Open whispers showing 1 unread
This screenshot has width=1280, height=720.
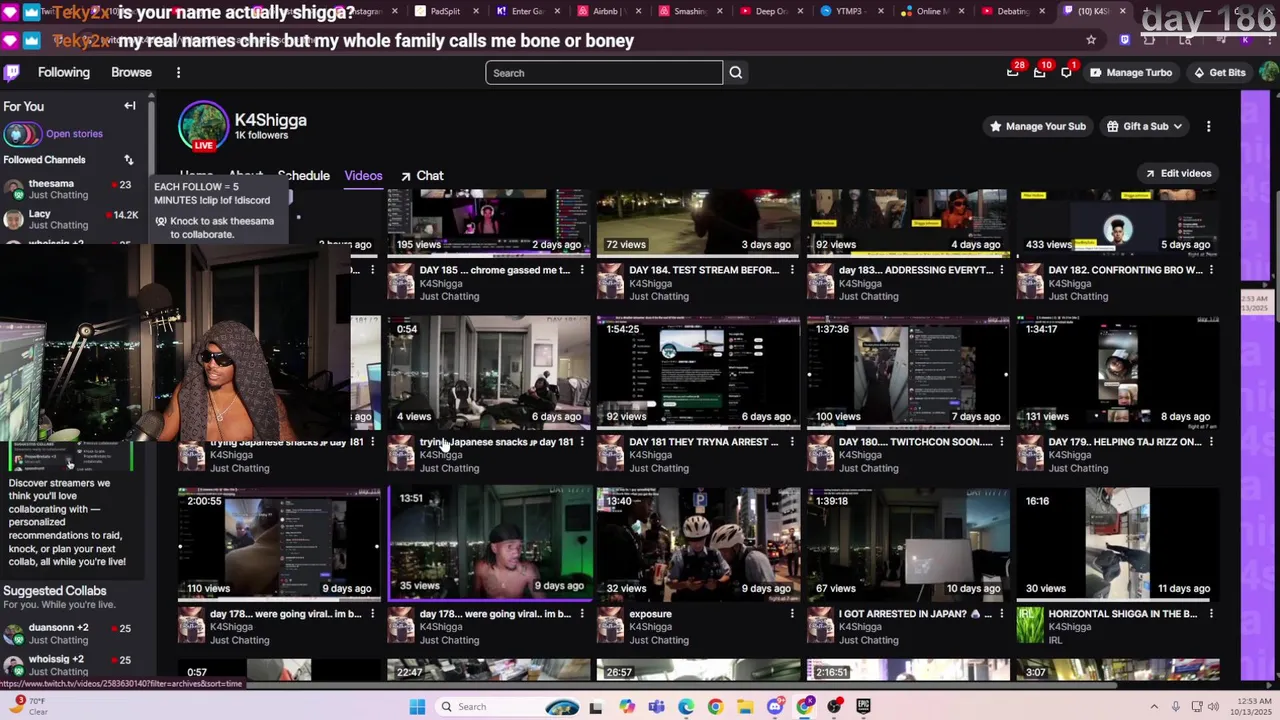1067,72
